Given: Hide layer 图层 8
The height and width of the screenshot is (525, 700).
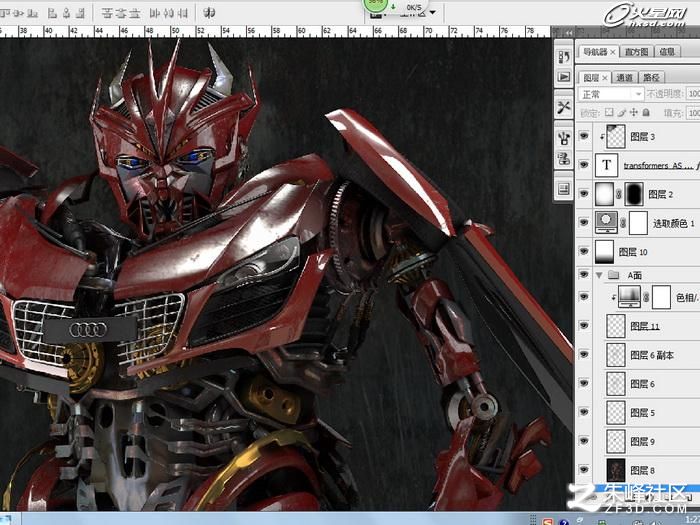Looking at the screenshot, I should coord(584,470).
